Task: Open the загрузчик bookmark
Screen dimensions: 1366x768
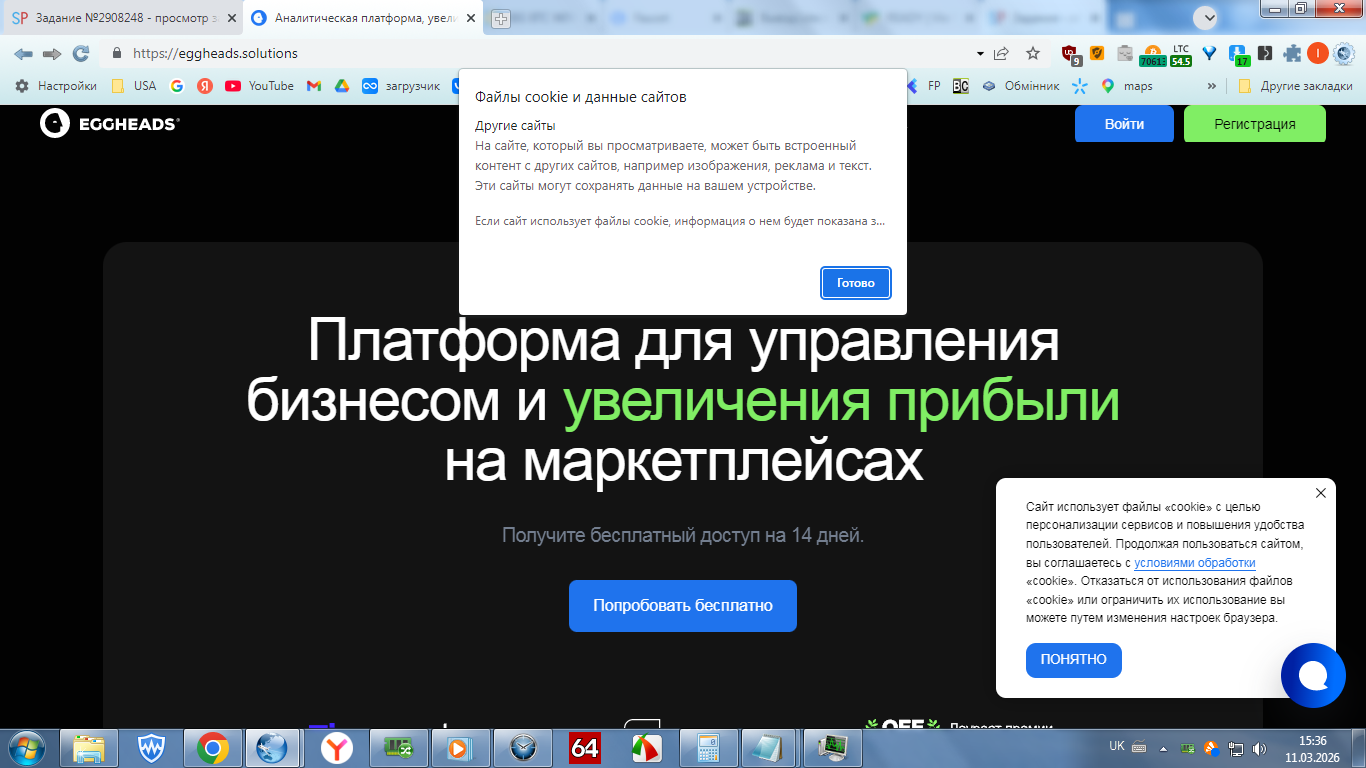Action: tap(402, 86)
